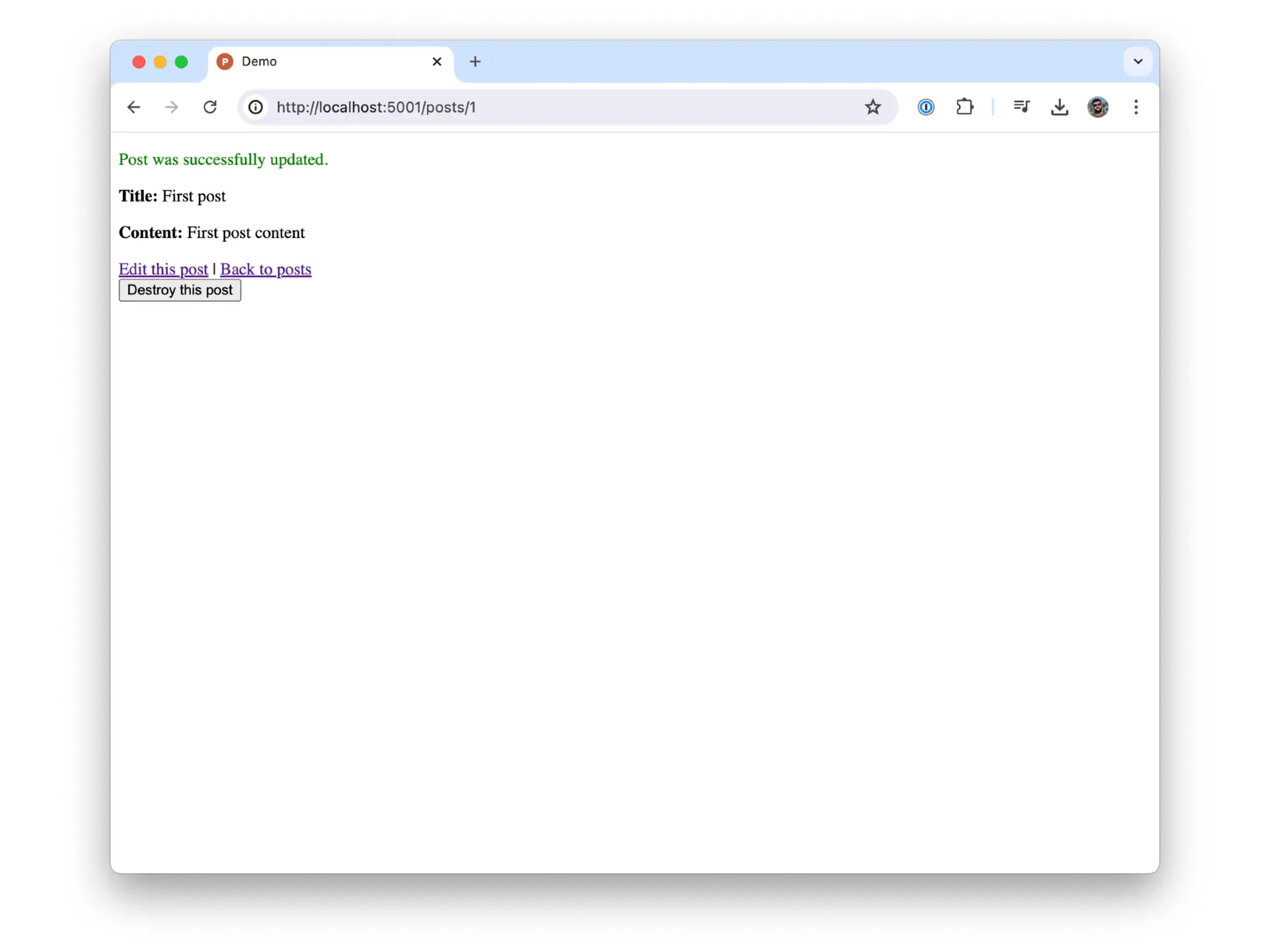Close the Demo tab
1270x952 pixels.
click(x=437, y=61)
